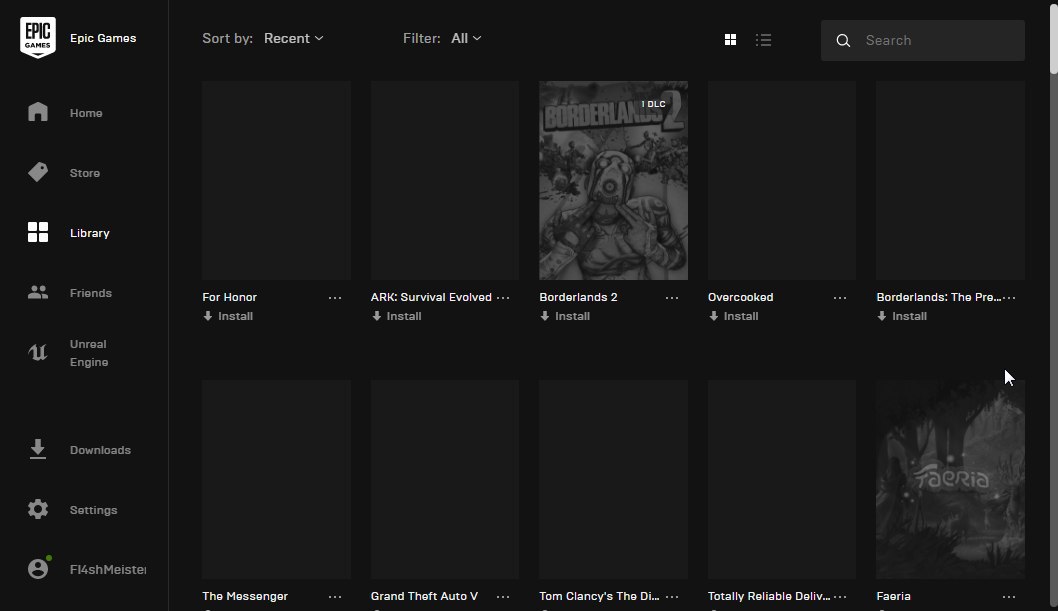The height and width of the screenshot is (611, 1058).
Task: Open the Settings gear icon
Action: [x=38, y=509]
